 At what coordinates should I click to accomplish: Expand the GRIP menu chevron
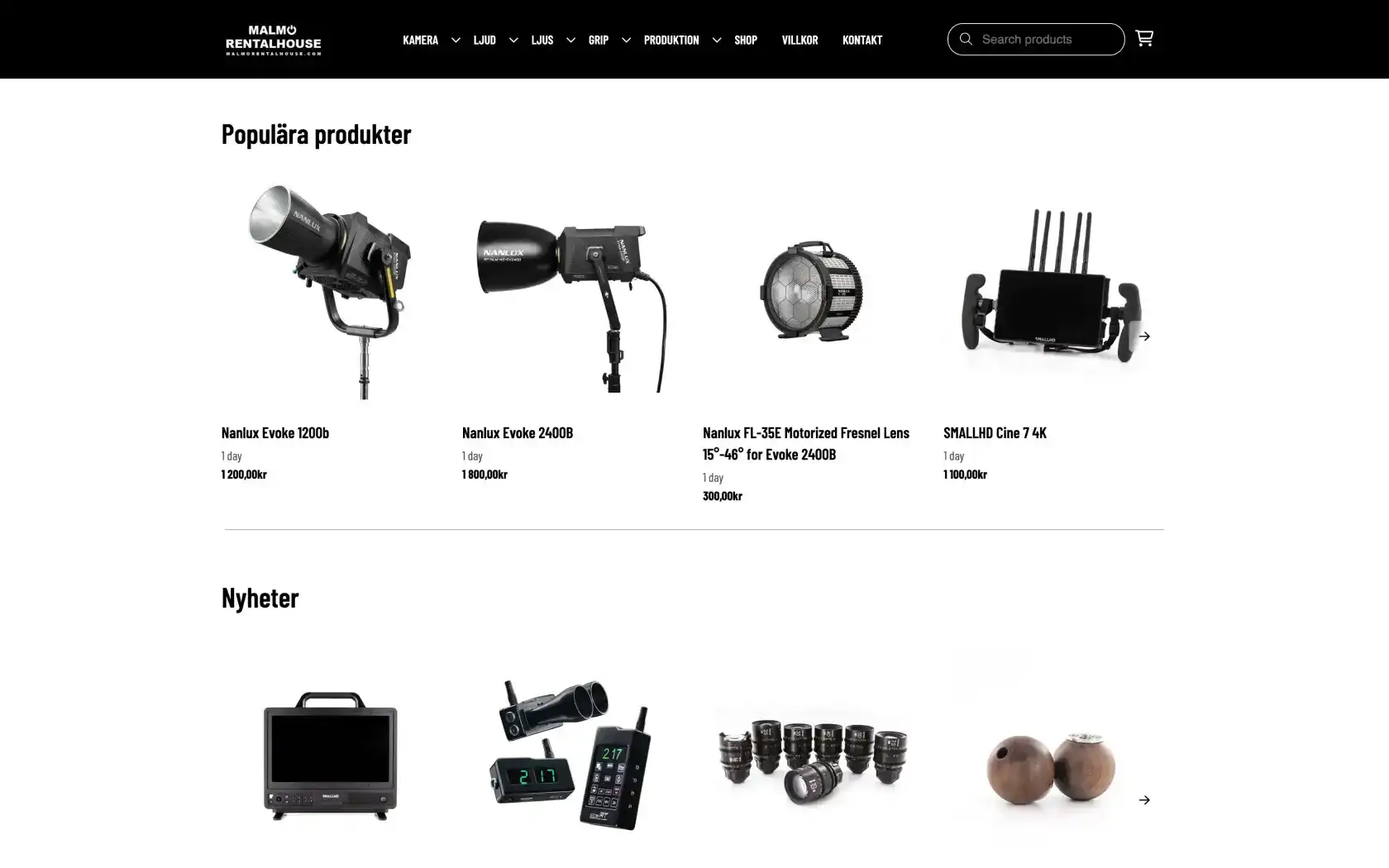[626, 40]
